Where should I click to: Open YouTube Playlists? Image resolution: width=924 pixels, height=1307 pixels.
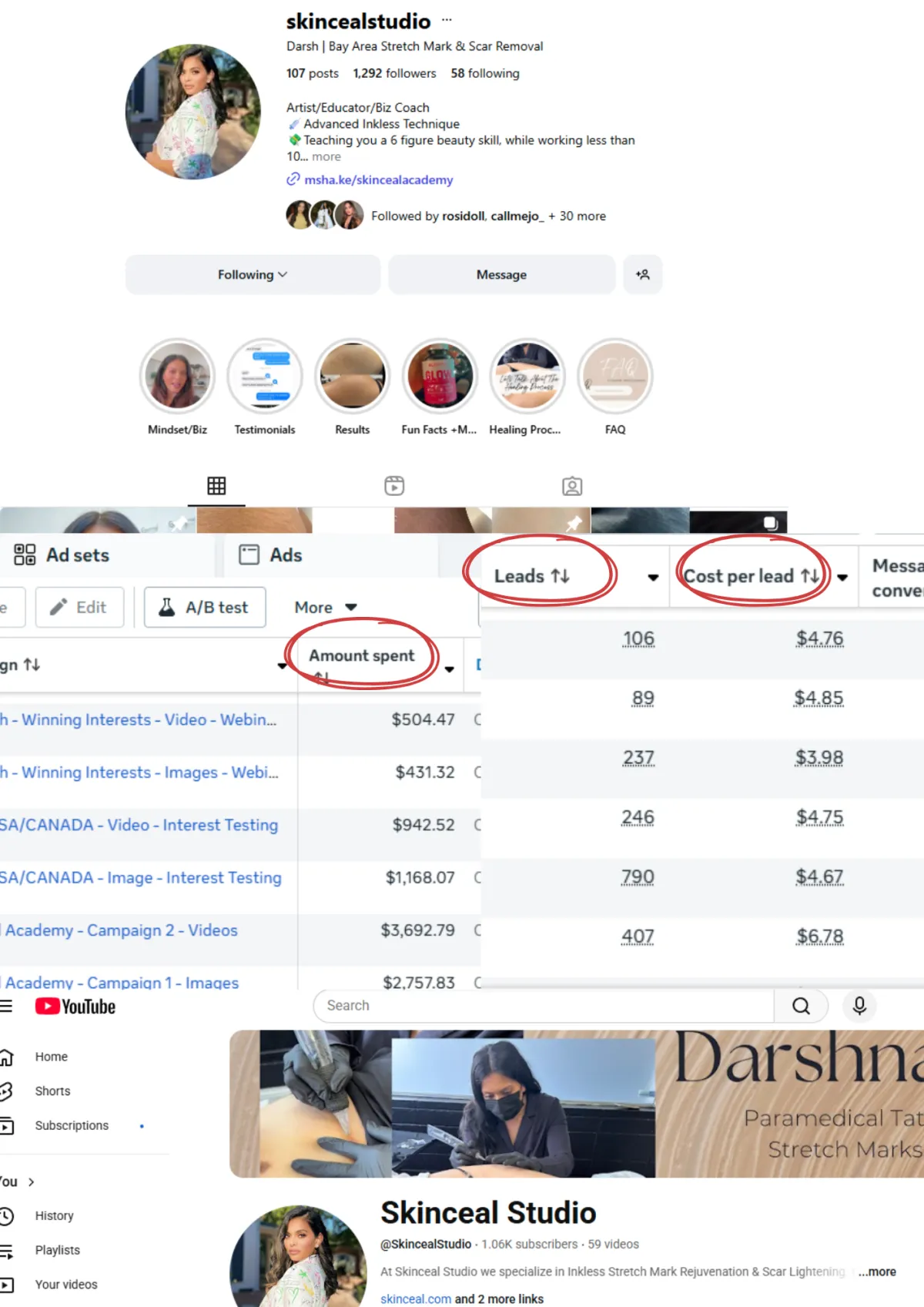[x=57, y=1249]
